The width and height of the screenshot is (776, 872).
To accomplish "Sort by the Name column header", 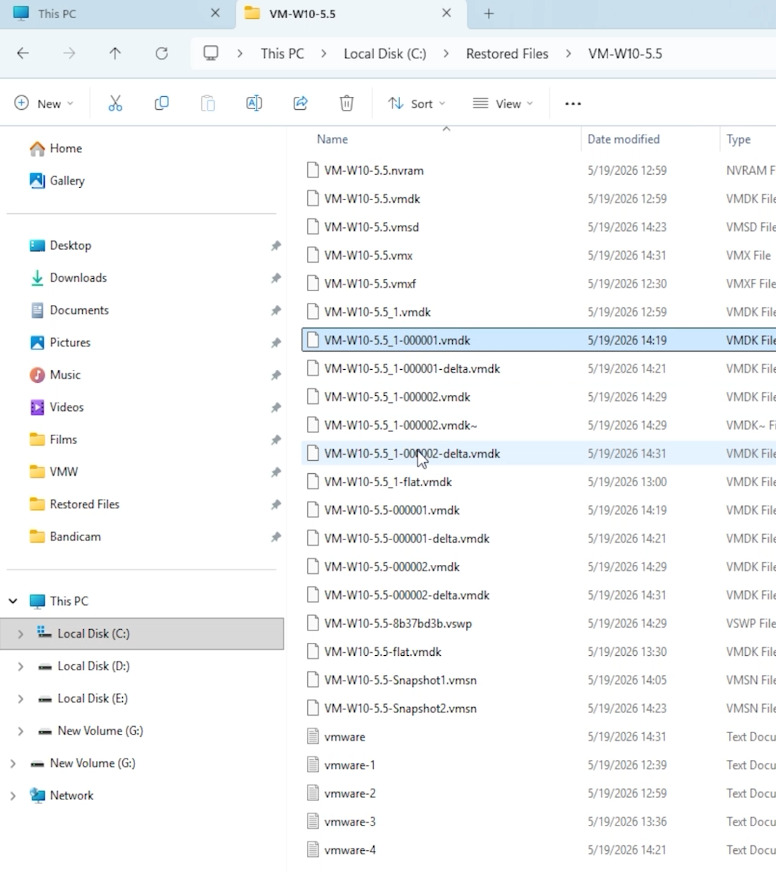I will click(x=332, y=139).
